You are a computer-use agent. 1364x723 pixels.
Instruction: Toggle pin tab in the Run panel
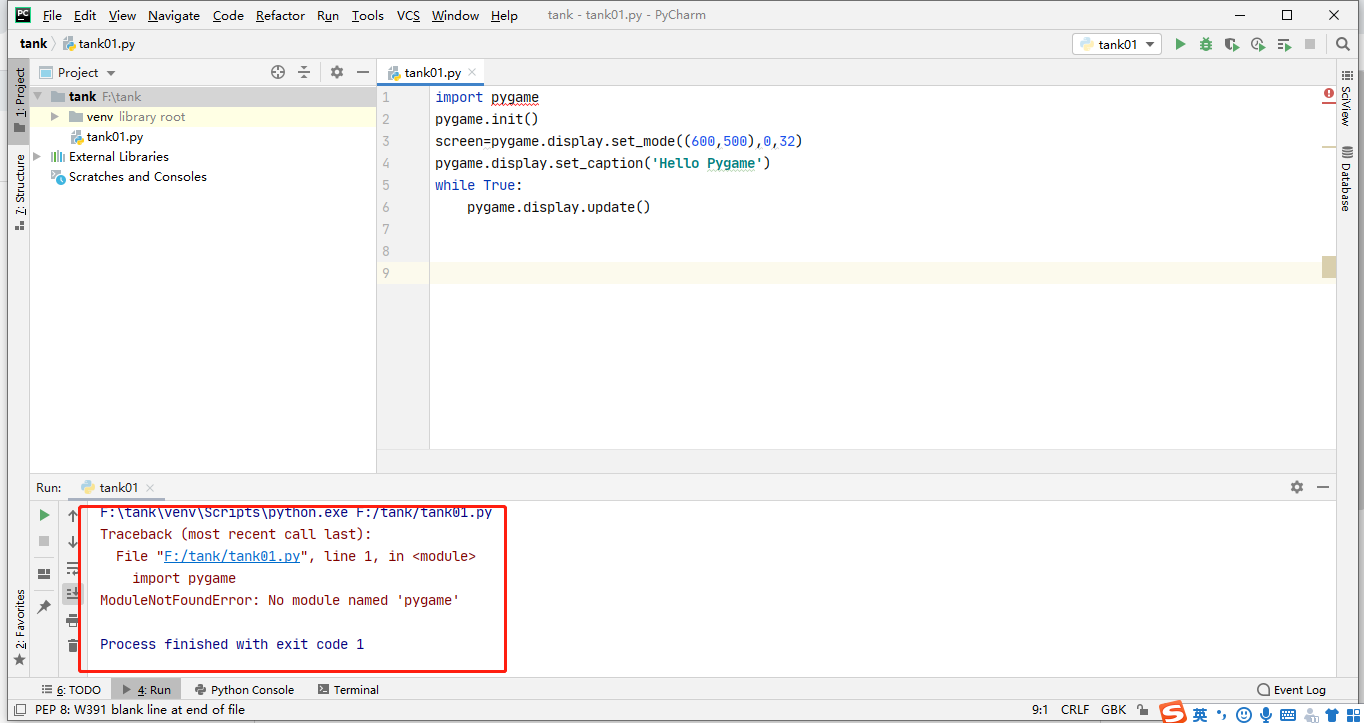click(44, 607)
